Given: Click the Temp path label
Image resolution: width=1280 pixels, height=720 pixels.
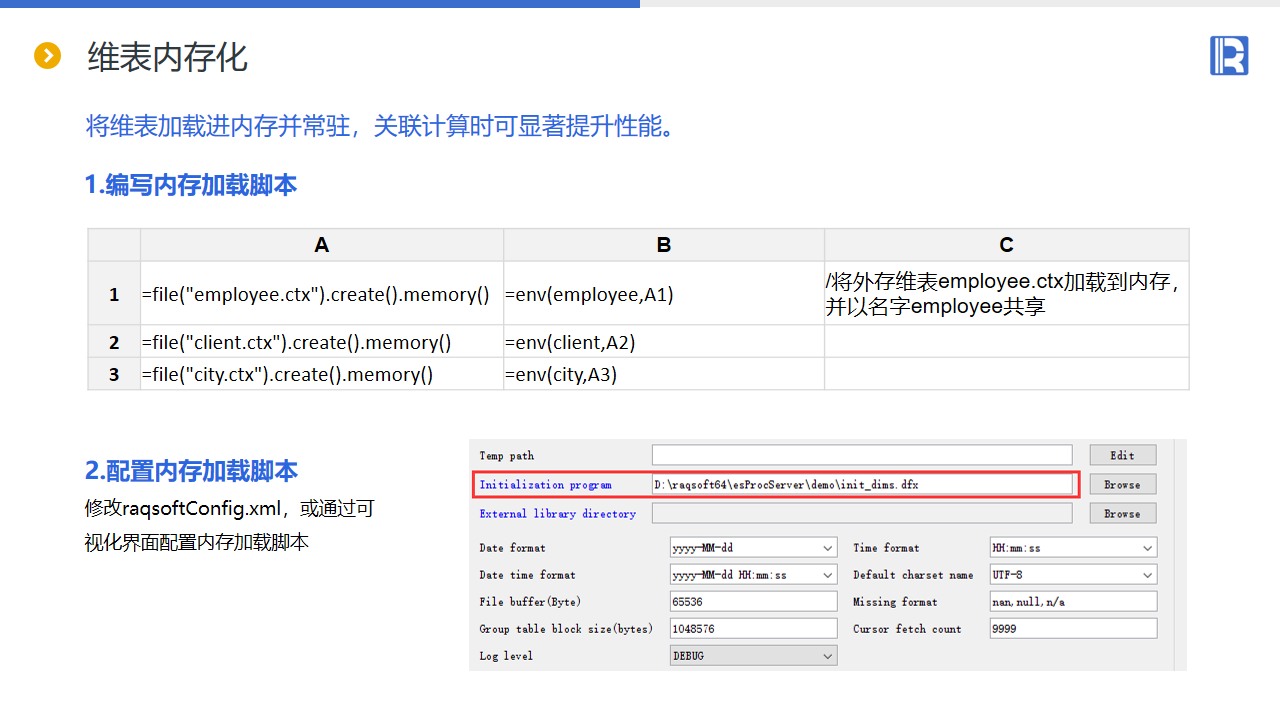Looking at the screenshot, I should (x=507, y=456).
